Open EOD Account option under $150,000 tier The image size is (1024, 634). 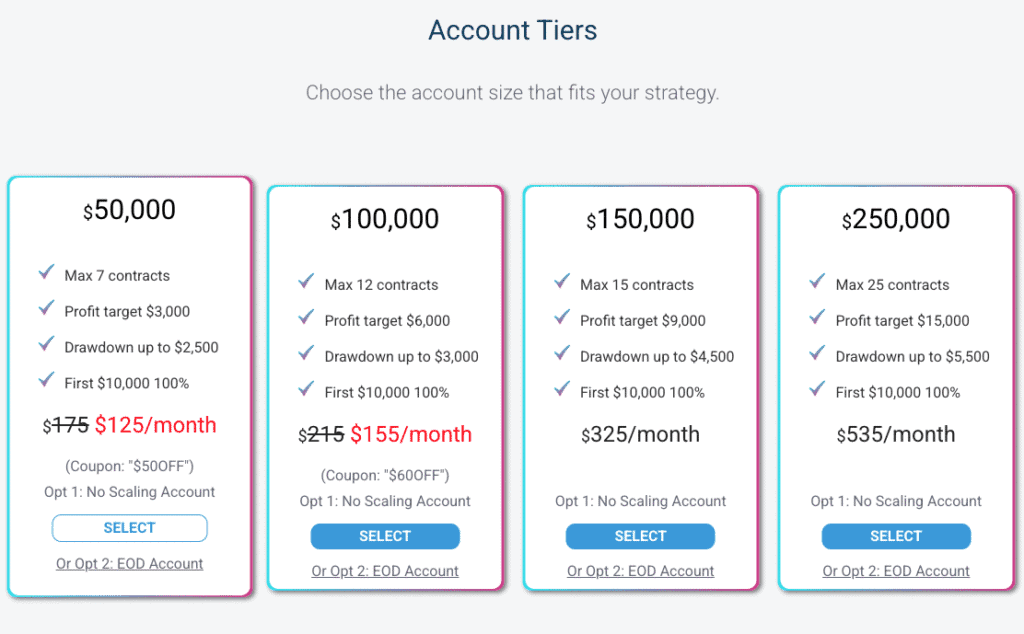click(640, 572)
